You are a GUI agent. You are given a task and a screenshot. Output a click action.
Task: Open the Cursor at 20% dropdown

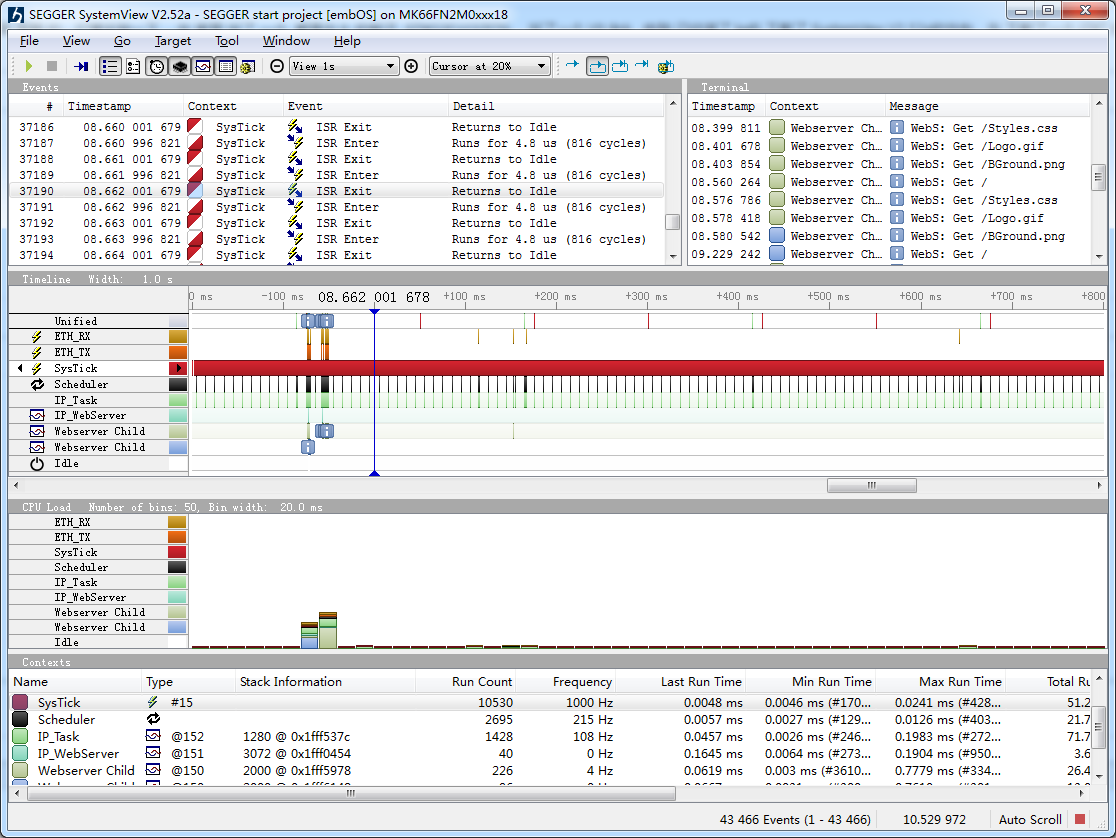(x=489, y=66)
